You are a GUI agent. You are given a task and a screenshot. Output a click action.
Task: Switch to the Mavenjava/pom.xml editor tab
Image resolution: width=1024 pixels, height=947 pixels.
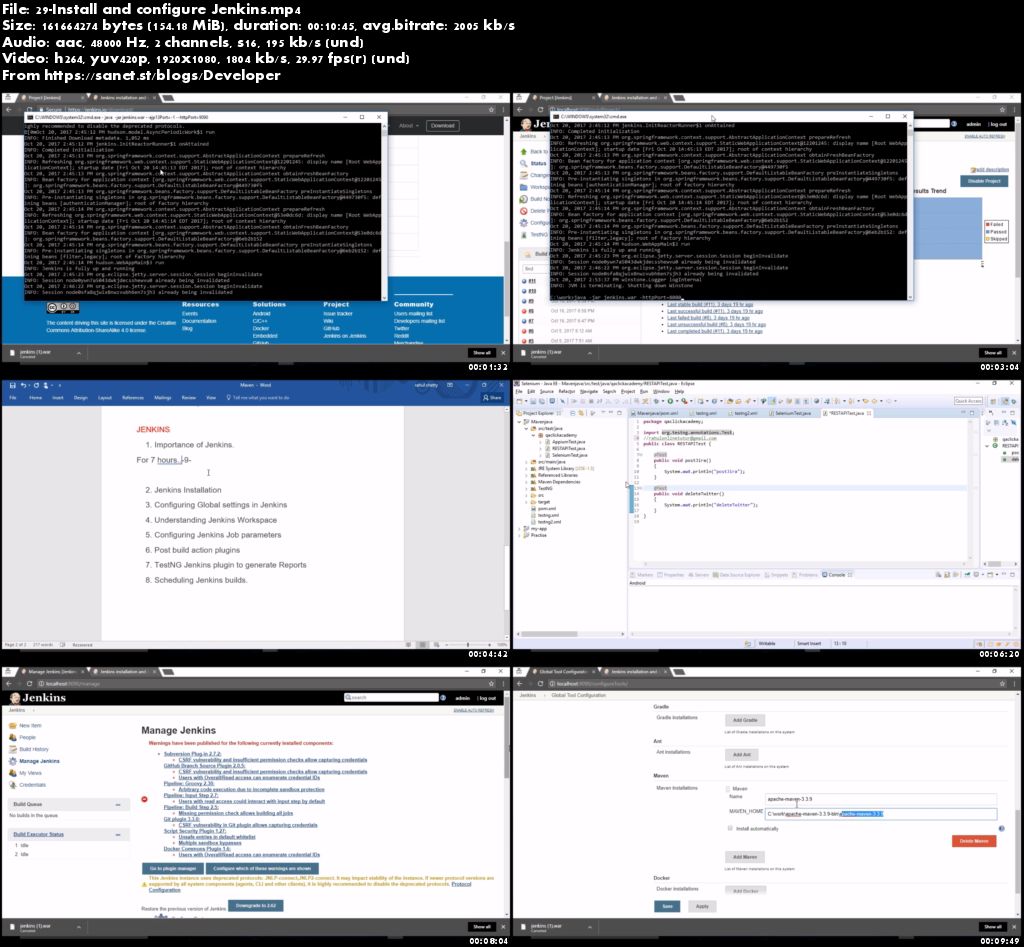[656, 413]
